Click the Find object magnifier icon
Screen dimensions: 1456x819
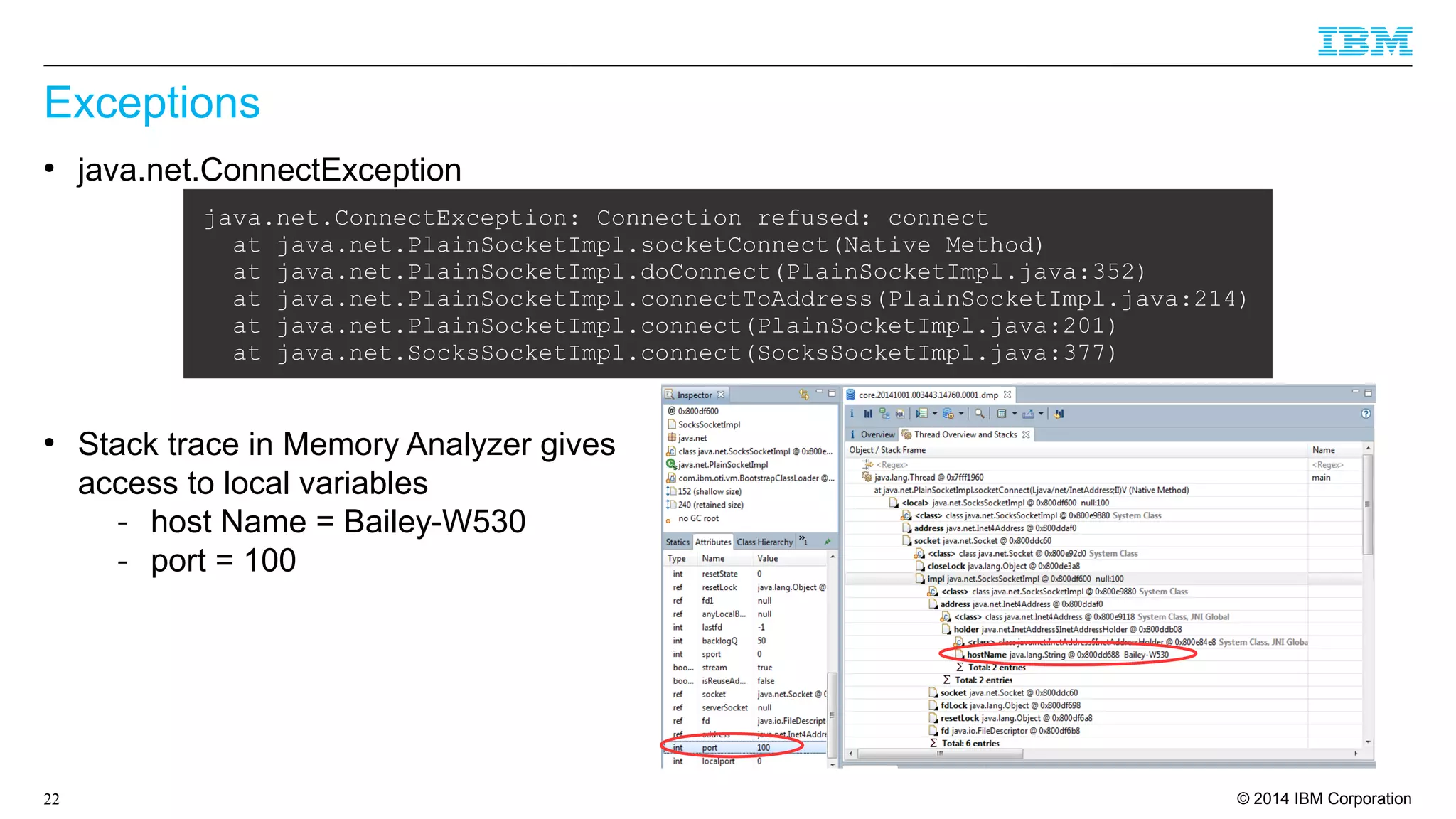click(980, 414)
